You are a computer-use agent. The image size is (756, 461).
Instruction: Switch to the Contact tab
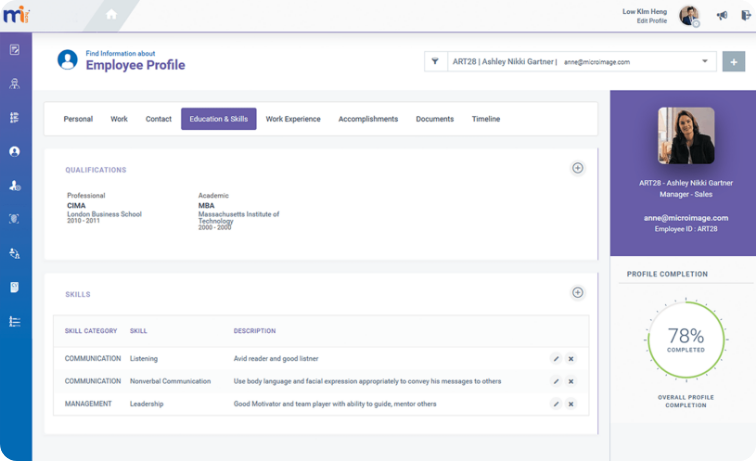(159, 119)
